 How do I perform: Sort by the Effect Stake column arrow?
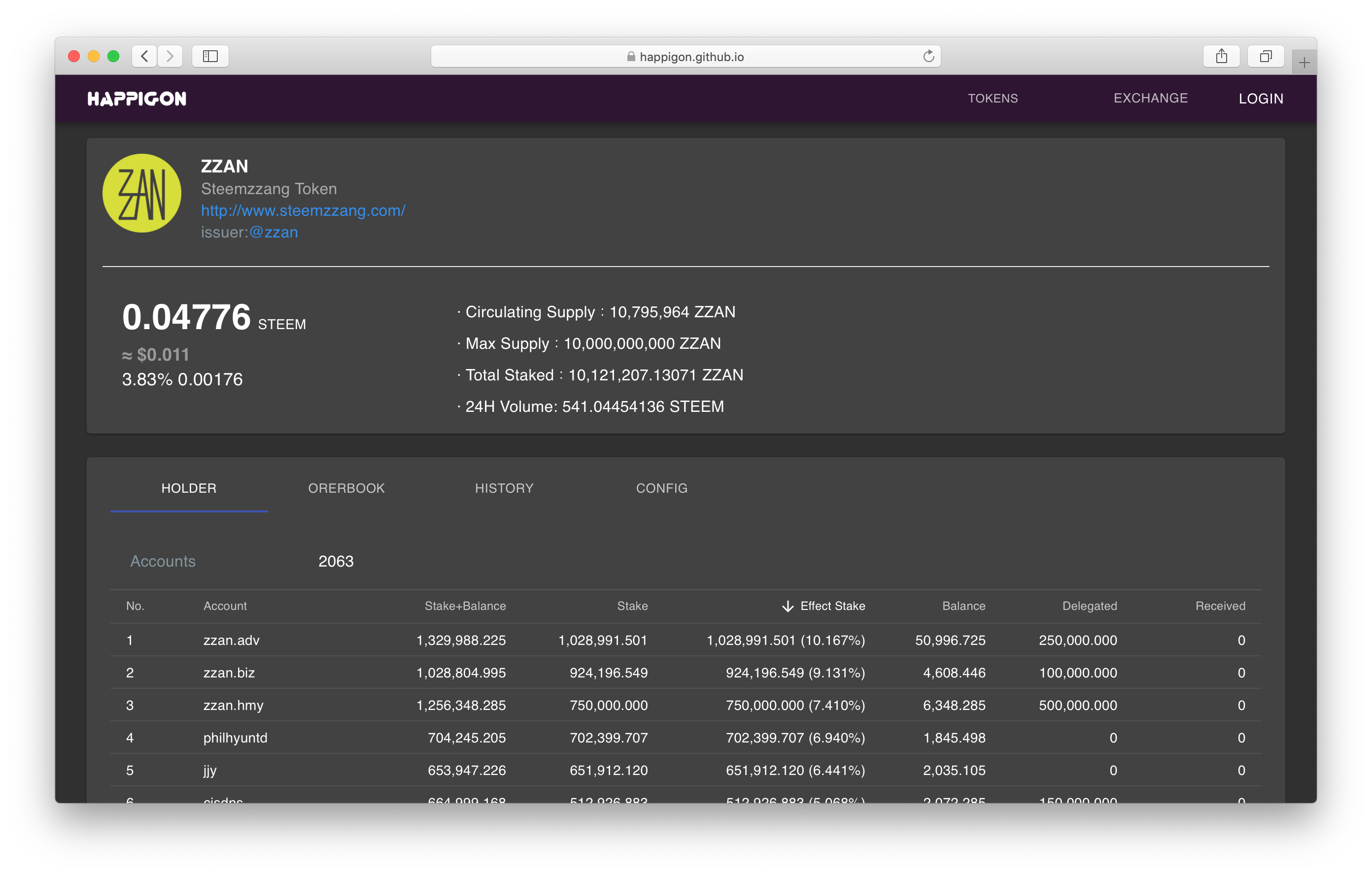pos(788,606)
